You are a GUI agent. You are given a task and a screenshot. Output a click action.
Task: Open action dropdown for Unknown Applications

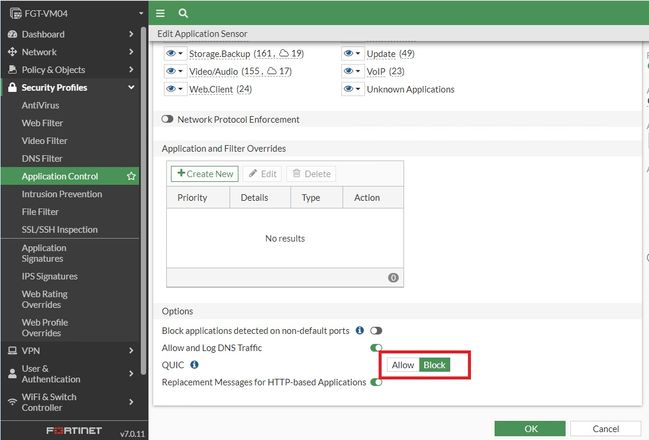(352, 89)
